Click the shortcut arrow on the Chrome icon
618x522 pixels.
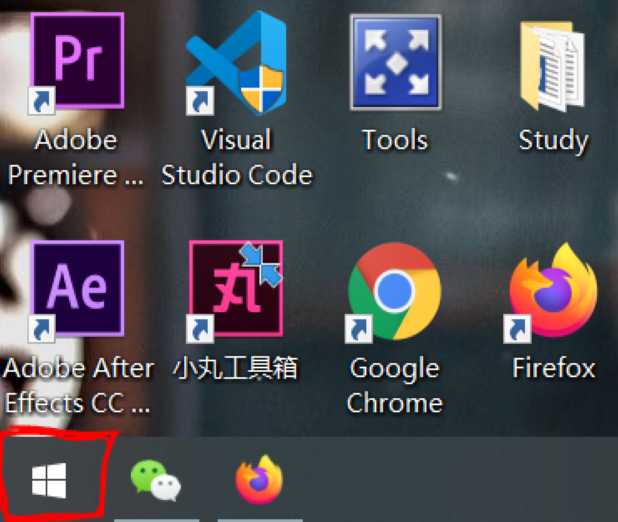click(x=358, y=328)
